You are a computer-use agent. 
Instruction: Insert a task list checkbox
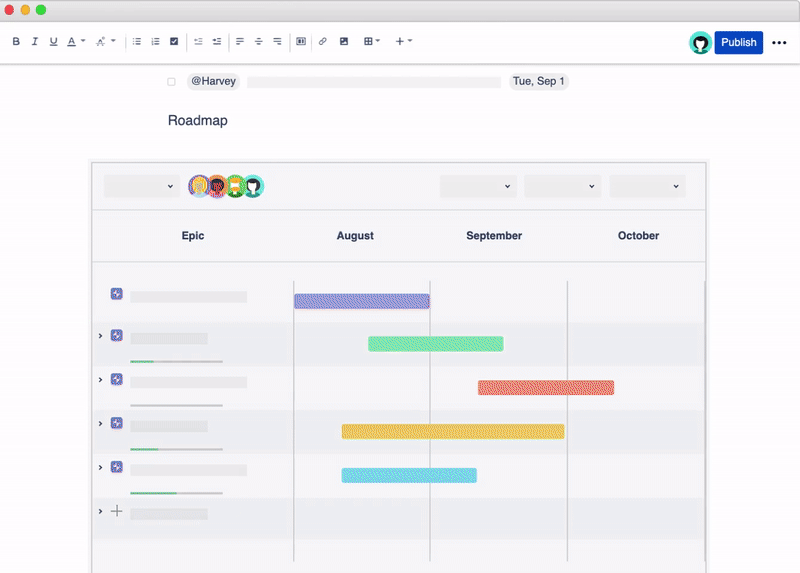tap(174, 41)
